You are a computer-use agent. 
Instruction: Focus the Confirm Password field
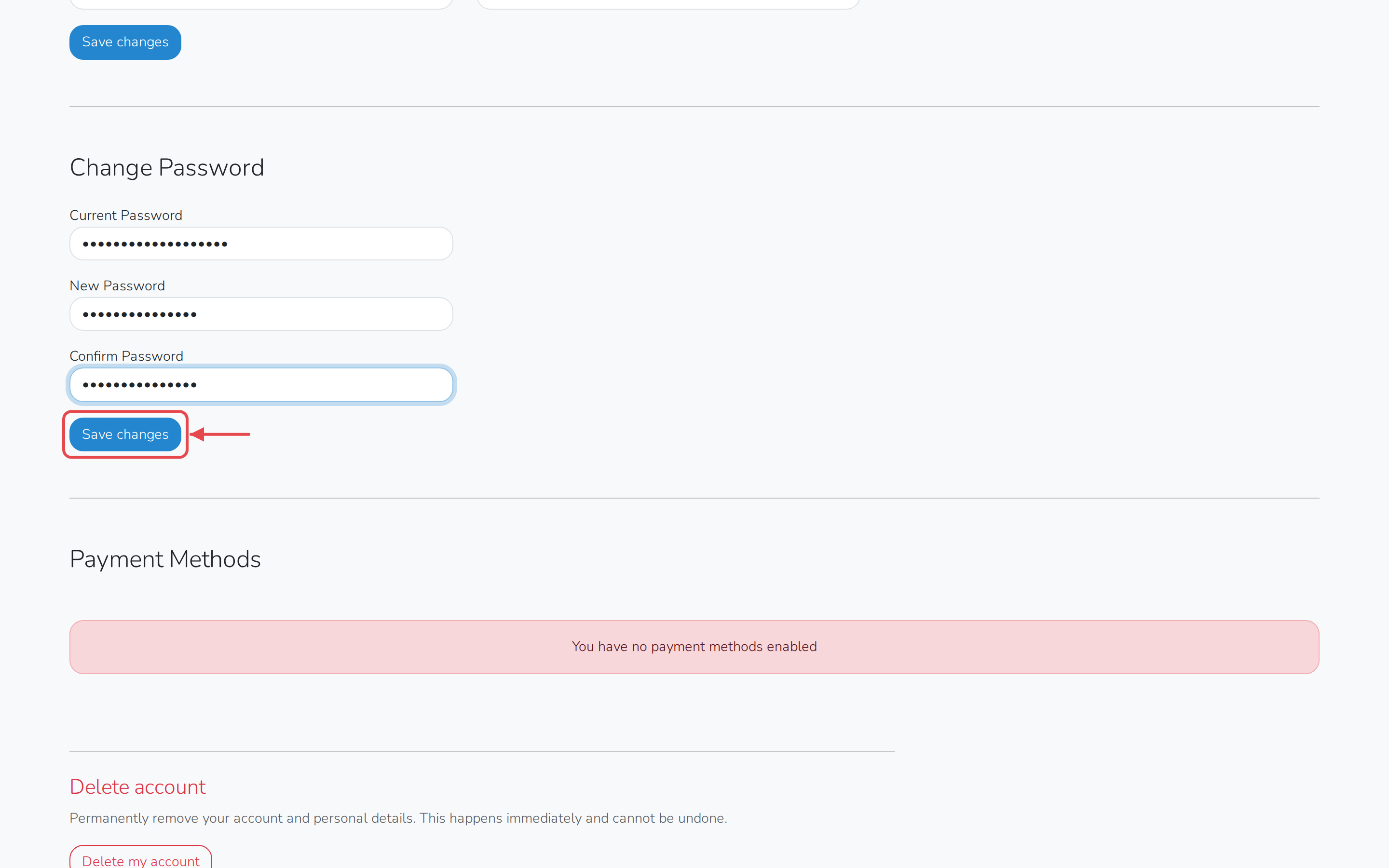261,385
